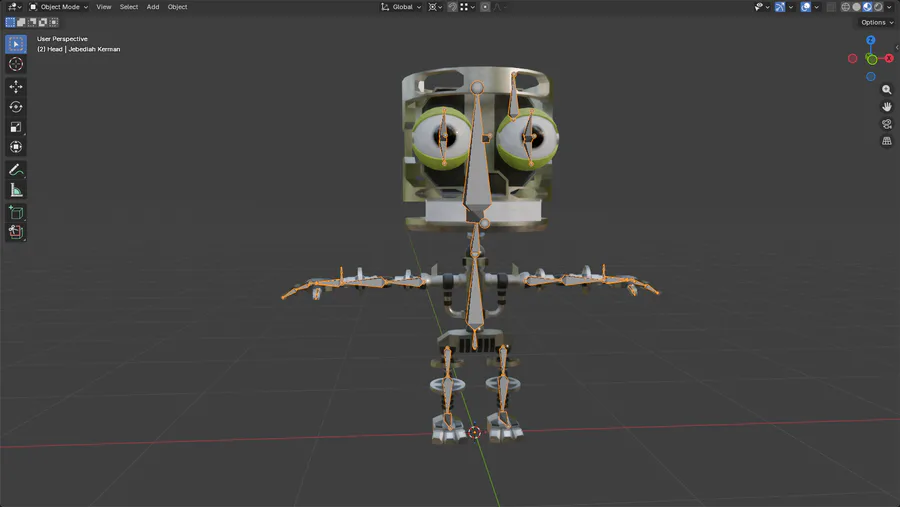Select the Annotate pencil tool

[x=15, y=169]
